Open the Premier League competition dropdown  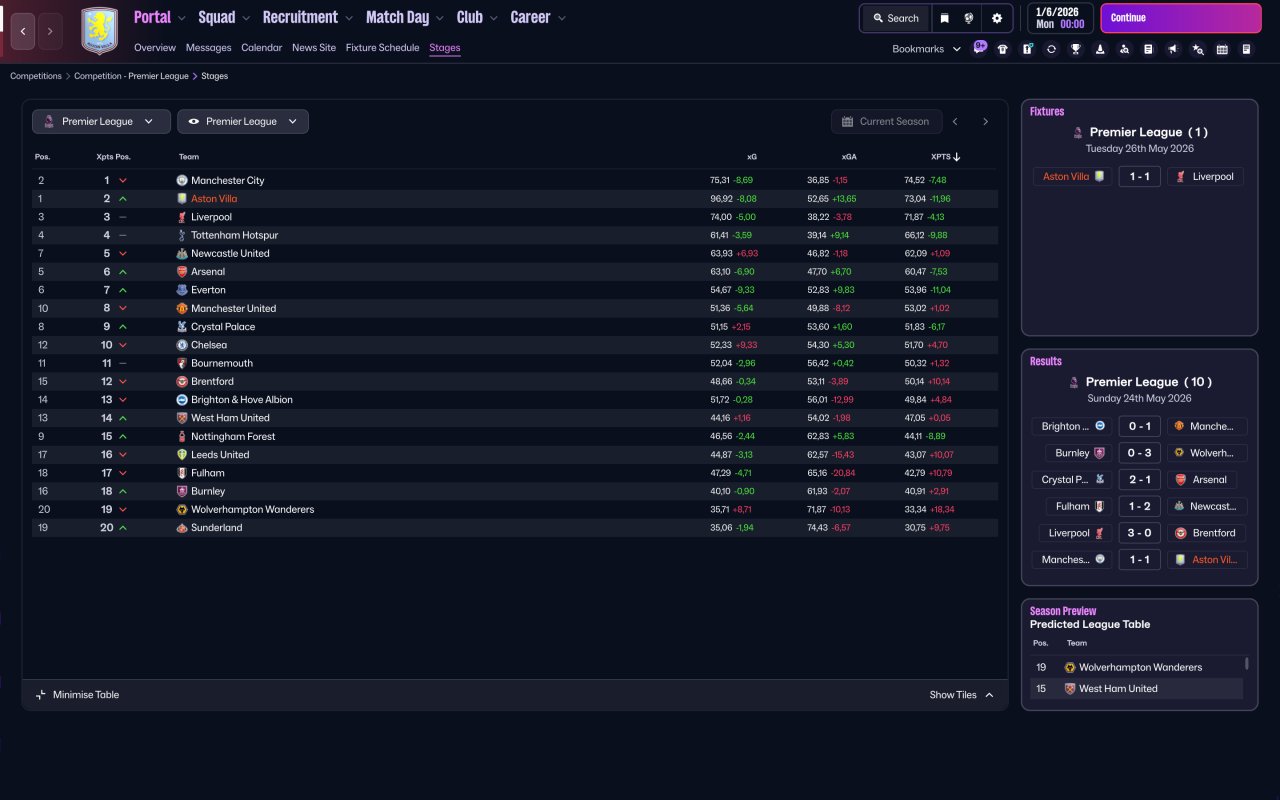pos(101,121)
